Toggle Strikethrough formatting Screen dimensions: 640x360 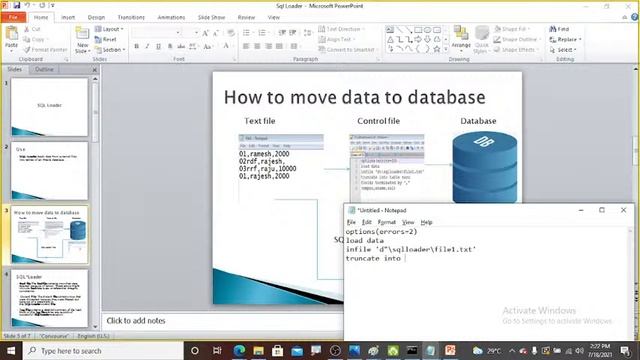pyautogui.click(x=181, y=46)
